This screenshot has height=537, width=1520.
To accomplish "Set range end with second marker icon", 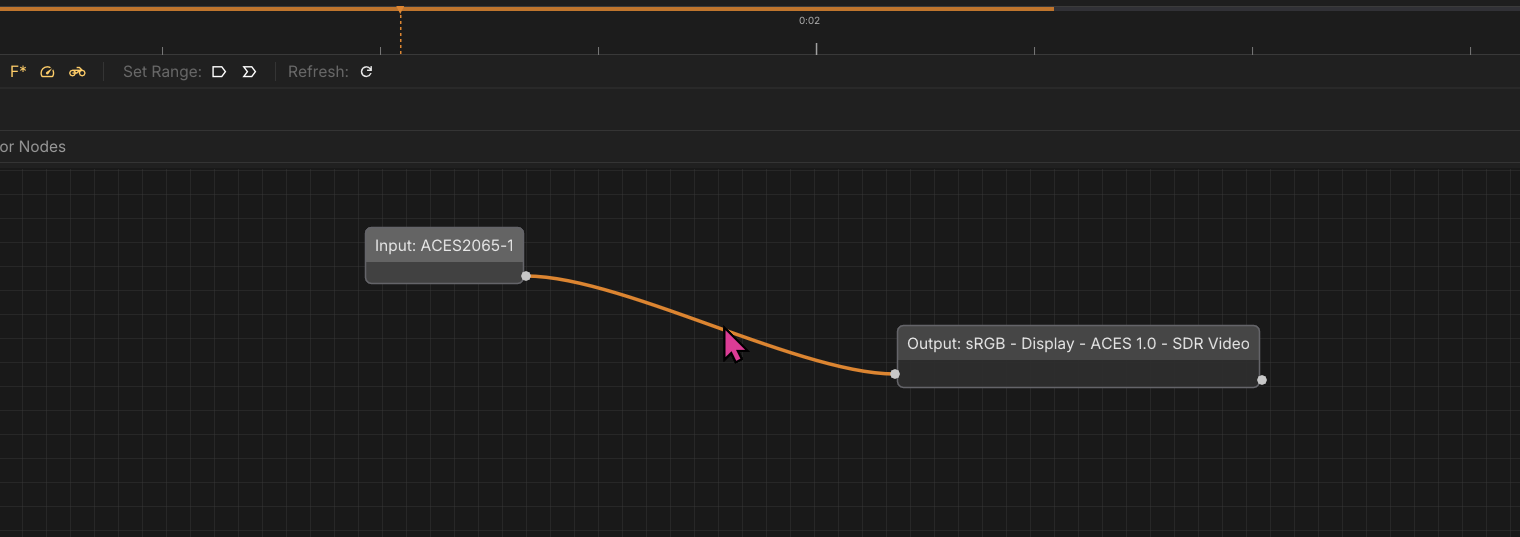I will coord(249,72).
